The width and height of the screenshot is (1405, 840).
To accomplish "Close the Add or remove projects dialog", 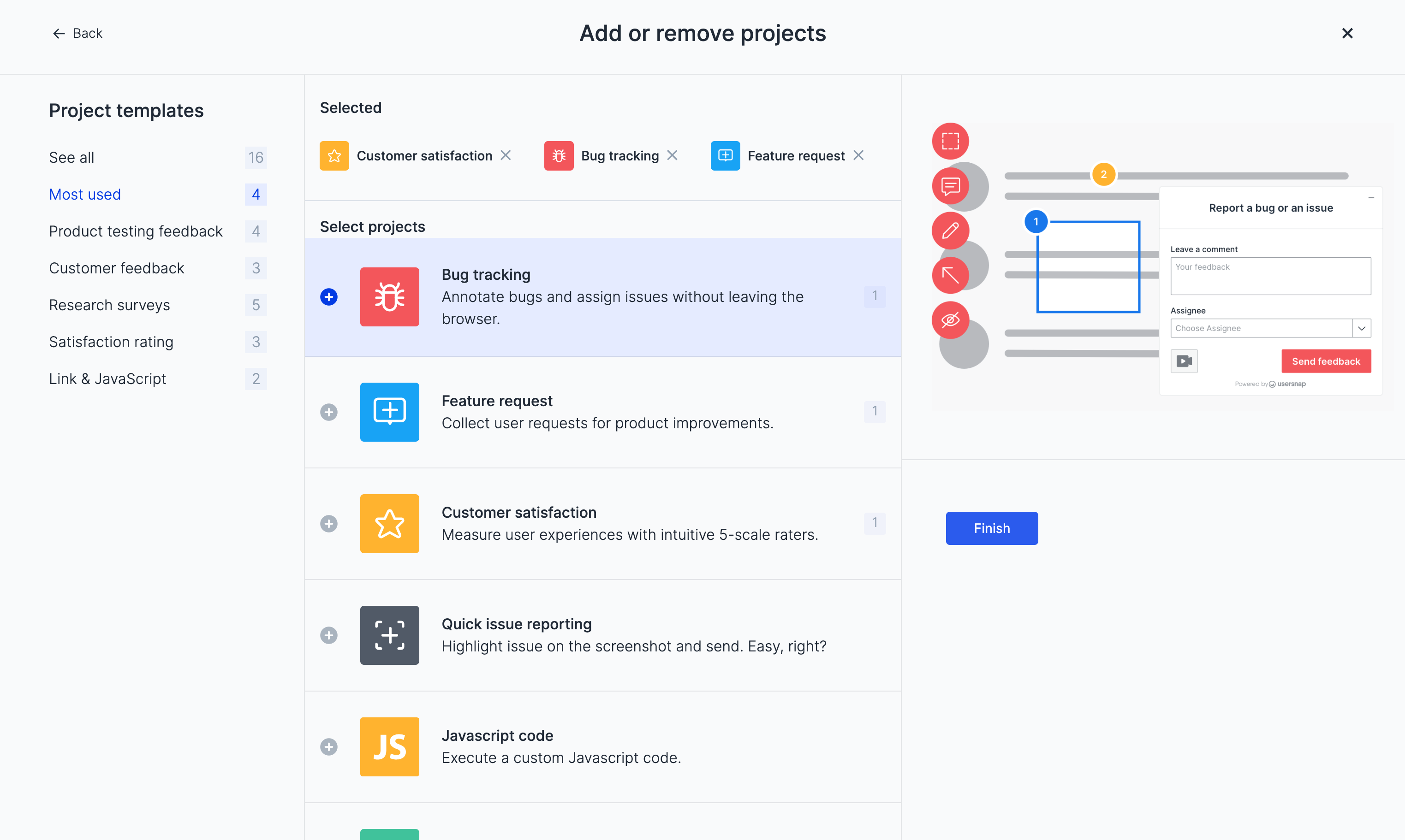I will 1347,33.
